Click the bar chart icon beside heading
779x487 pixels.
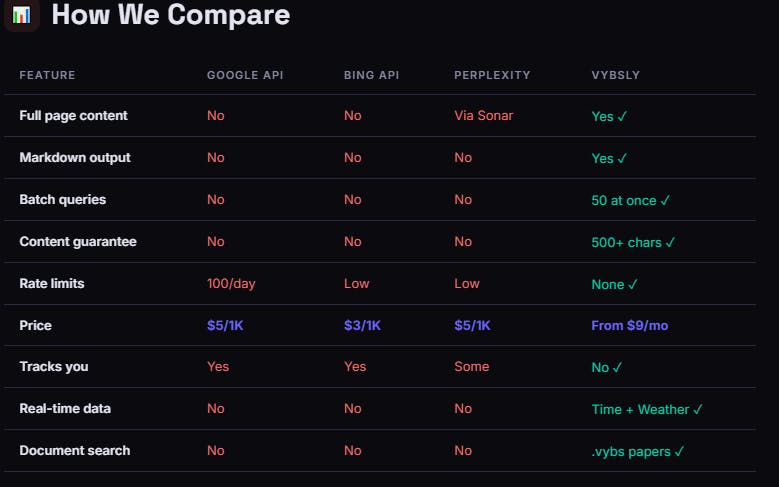click(21, 15)
